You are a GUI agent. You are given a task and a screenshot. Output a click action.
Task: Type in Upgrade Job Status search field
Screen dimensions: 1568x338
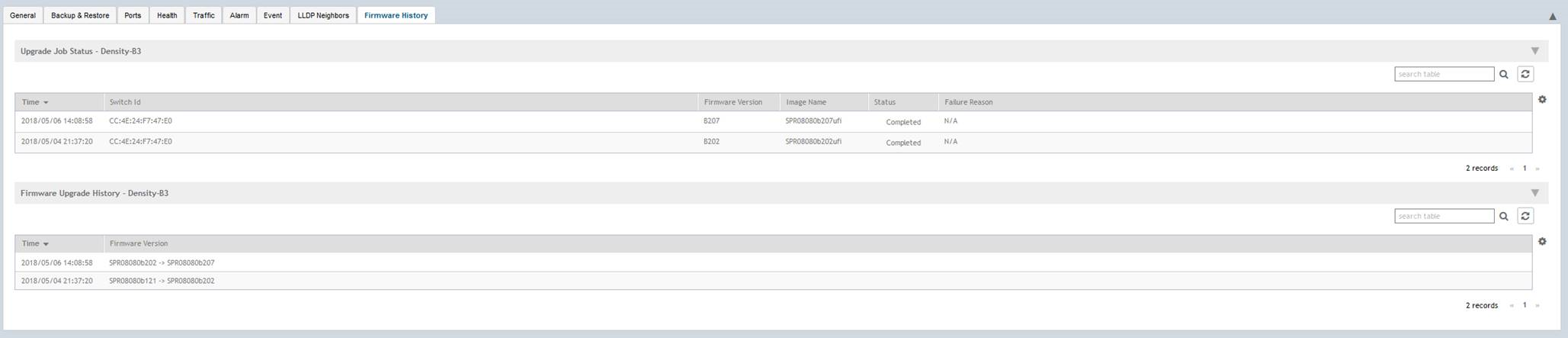pyautogui.click(x=1443, y=74)
